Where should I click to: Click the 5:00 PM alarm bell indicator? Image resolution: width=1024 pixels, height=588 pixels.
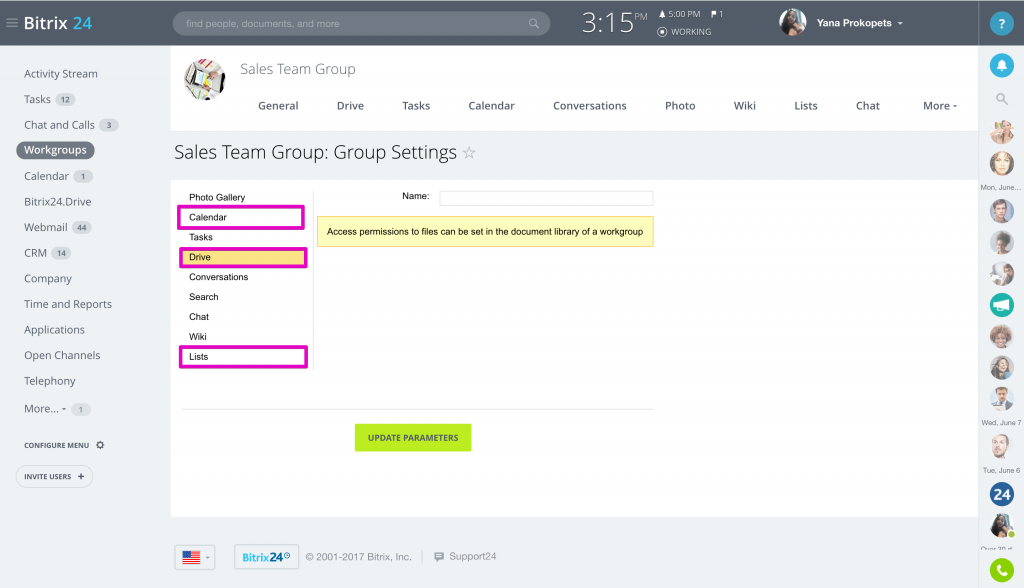pos(679,14)
